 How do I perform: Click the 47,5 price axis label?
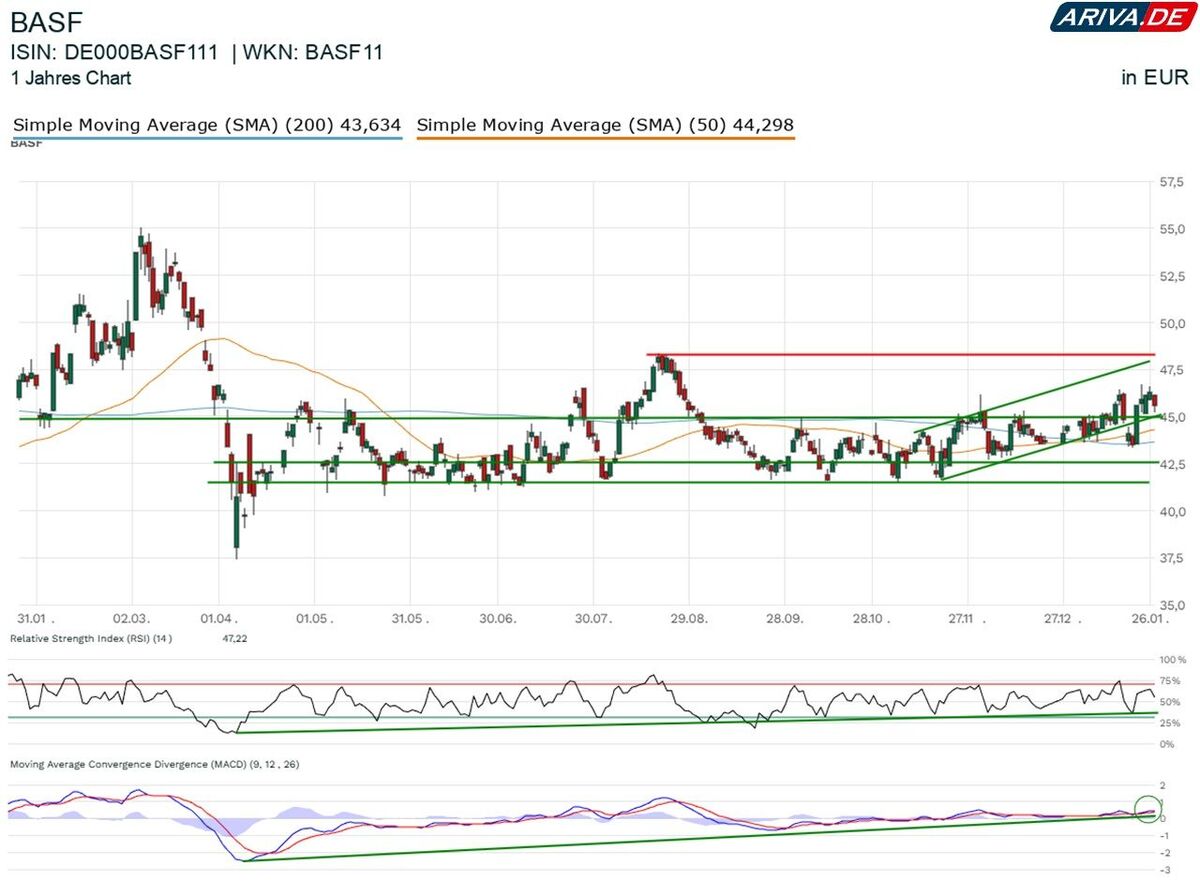click(1171, 370)
